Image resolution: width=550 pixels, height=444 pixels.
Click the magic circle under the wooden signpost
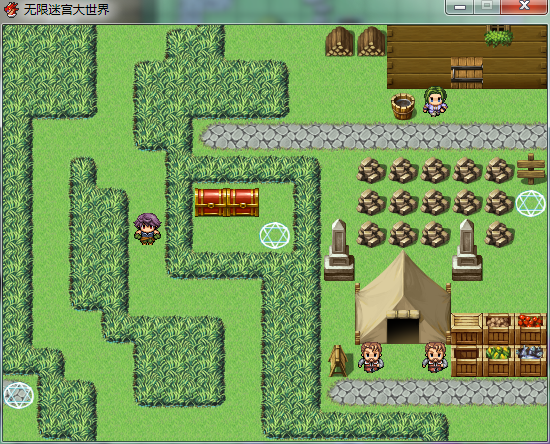tap(530, 203)
